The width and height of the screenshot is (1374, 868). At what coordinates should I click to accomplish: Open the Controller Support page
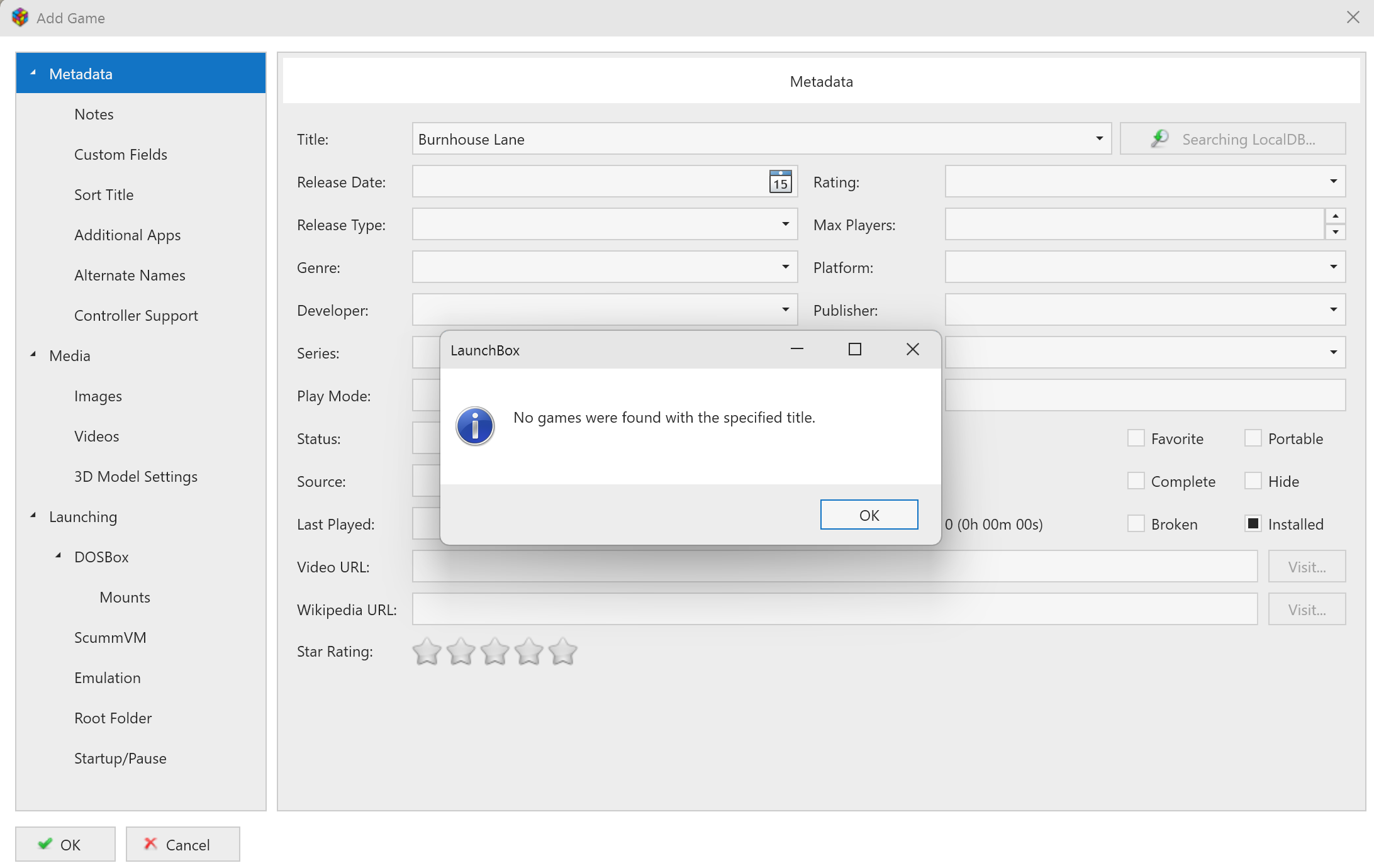click(136, 316)
